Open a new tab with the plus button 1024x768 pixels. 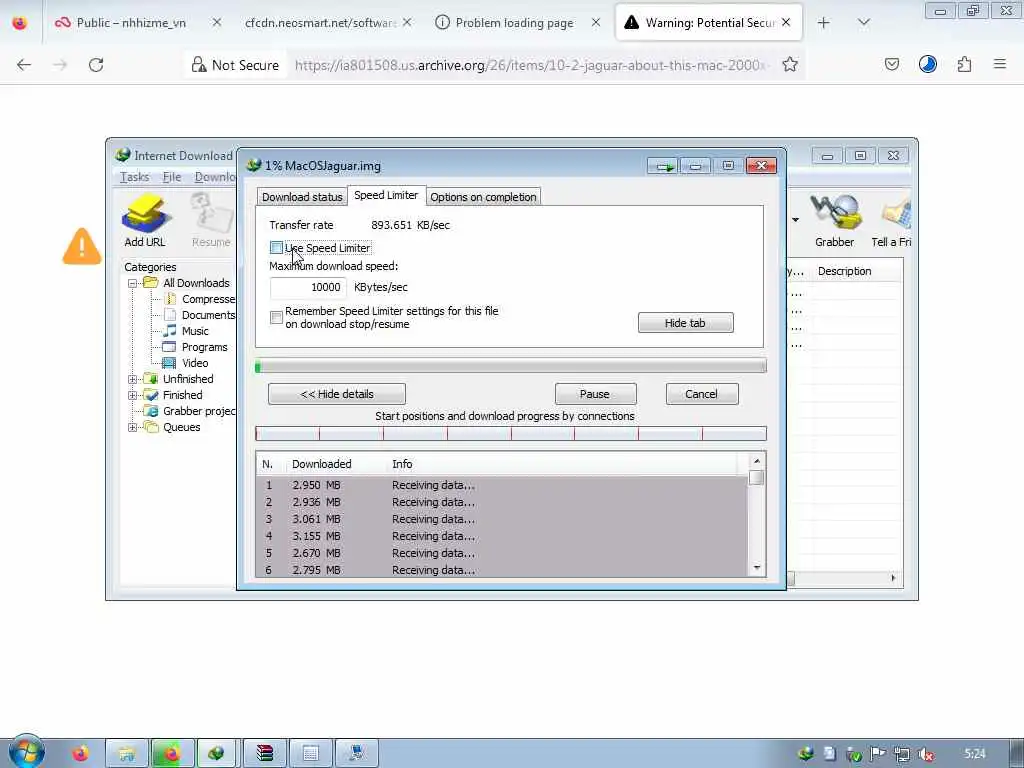point(824,23)
